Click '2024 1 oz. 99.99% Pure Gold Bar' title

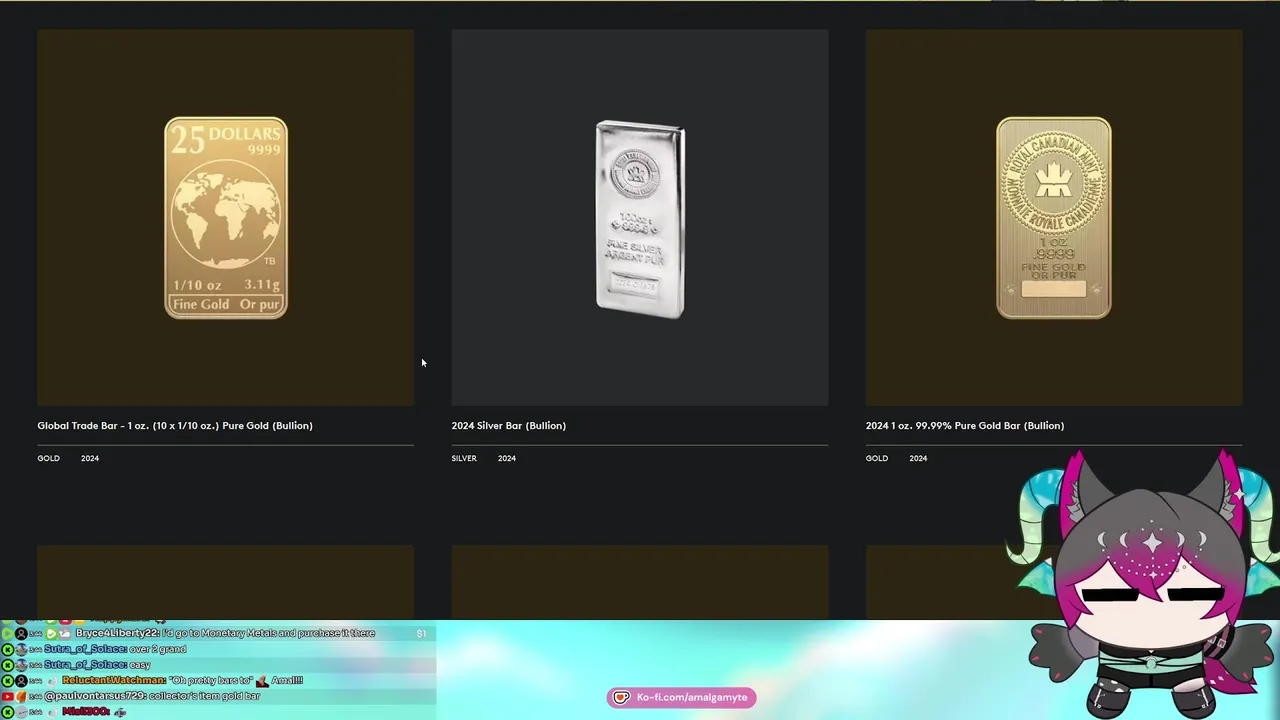click(964, 426)
